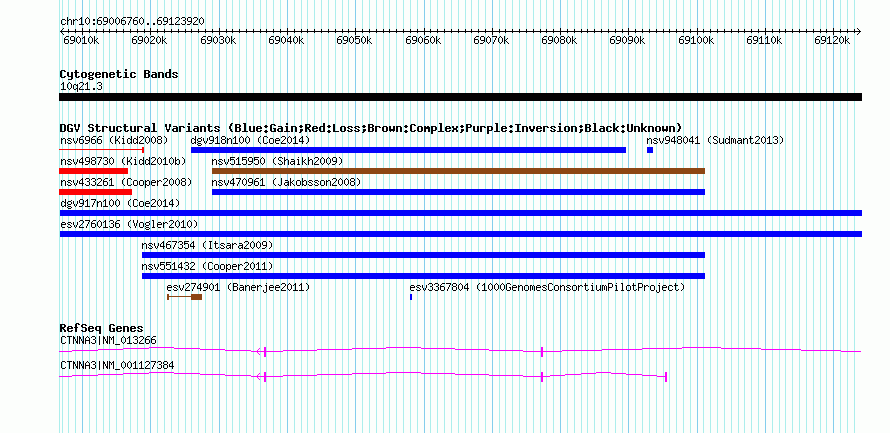890x433 pixels.
Task: Select nsv433261 (Cooper2008) label
Action: [x=126, y=182]
